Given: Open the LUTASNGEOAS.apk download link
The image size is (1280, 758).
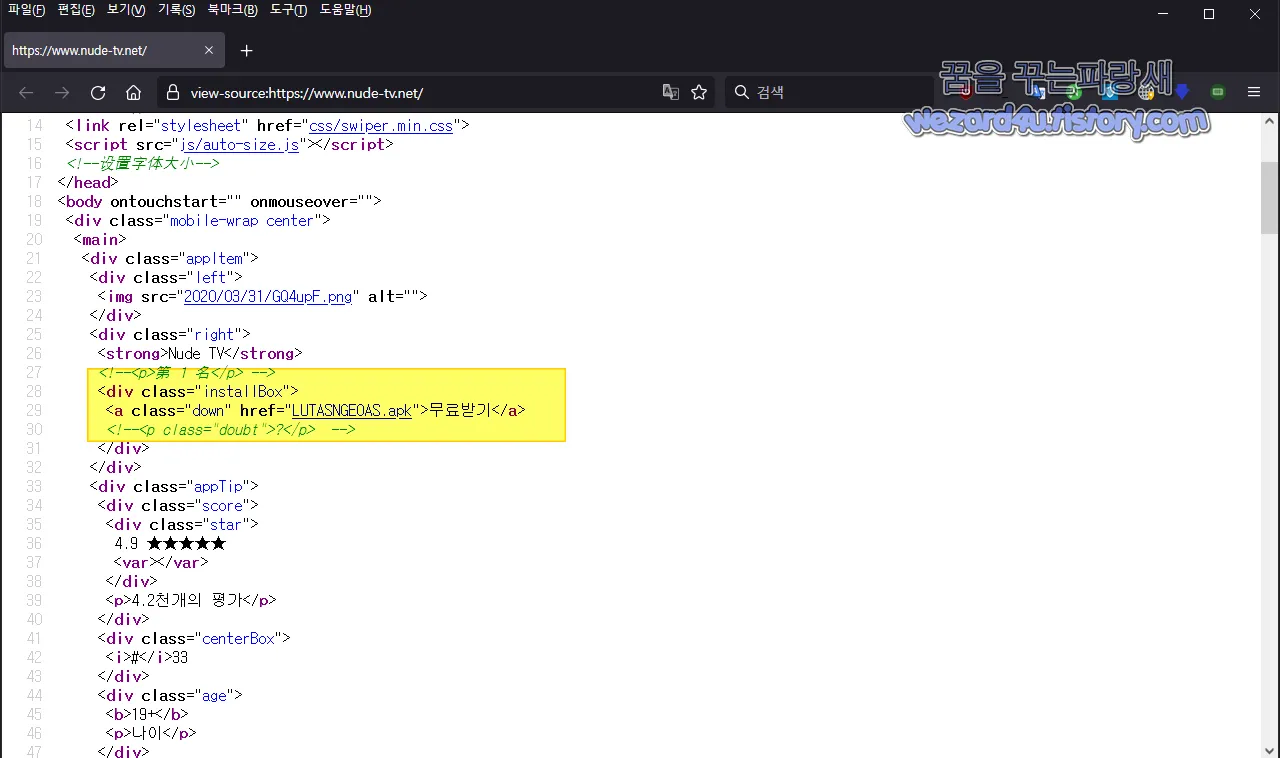Looking at the screenshot, I should 352,411.
